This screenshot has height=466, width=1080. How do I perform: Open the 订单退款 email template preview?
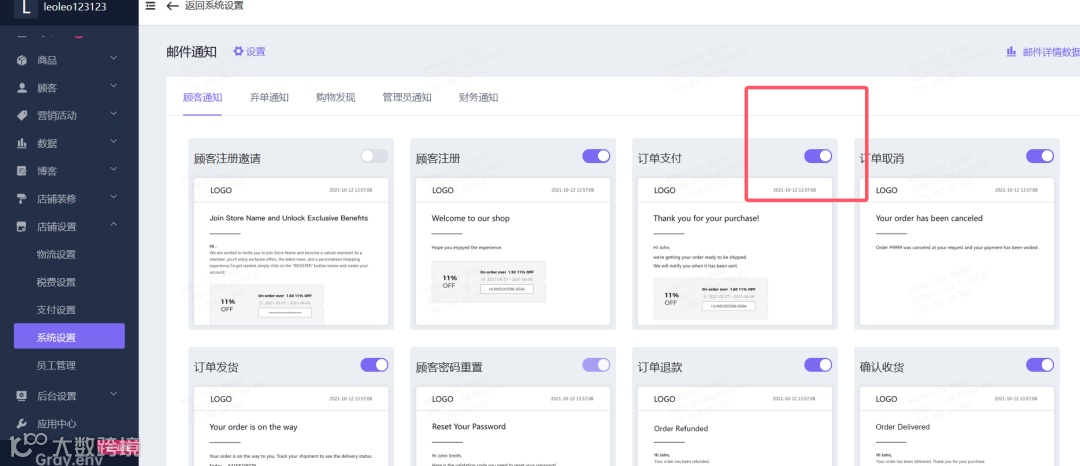[735, 426]
